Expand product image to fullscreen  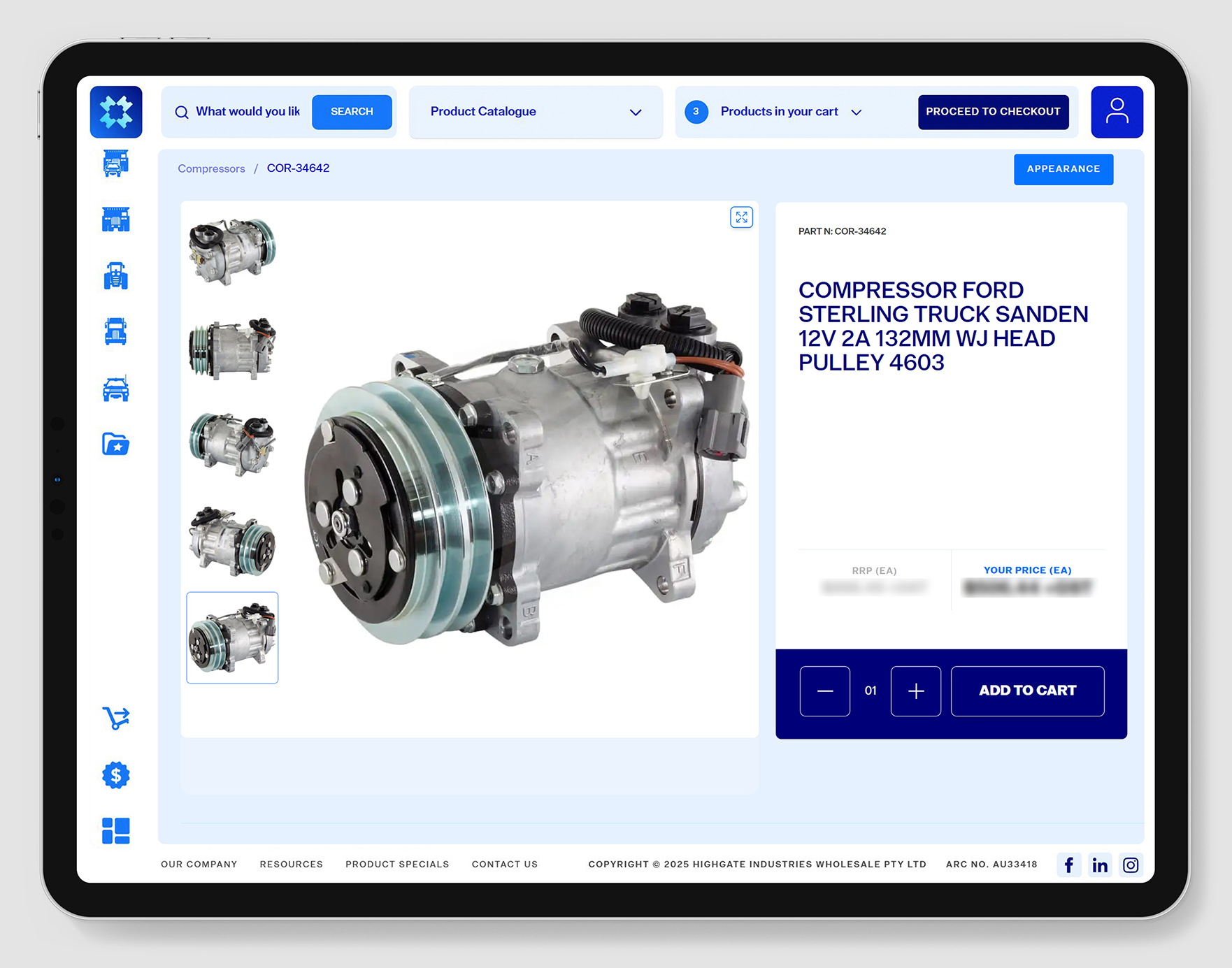click(741, 217)
